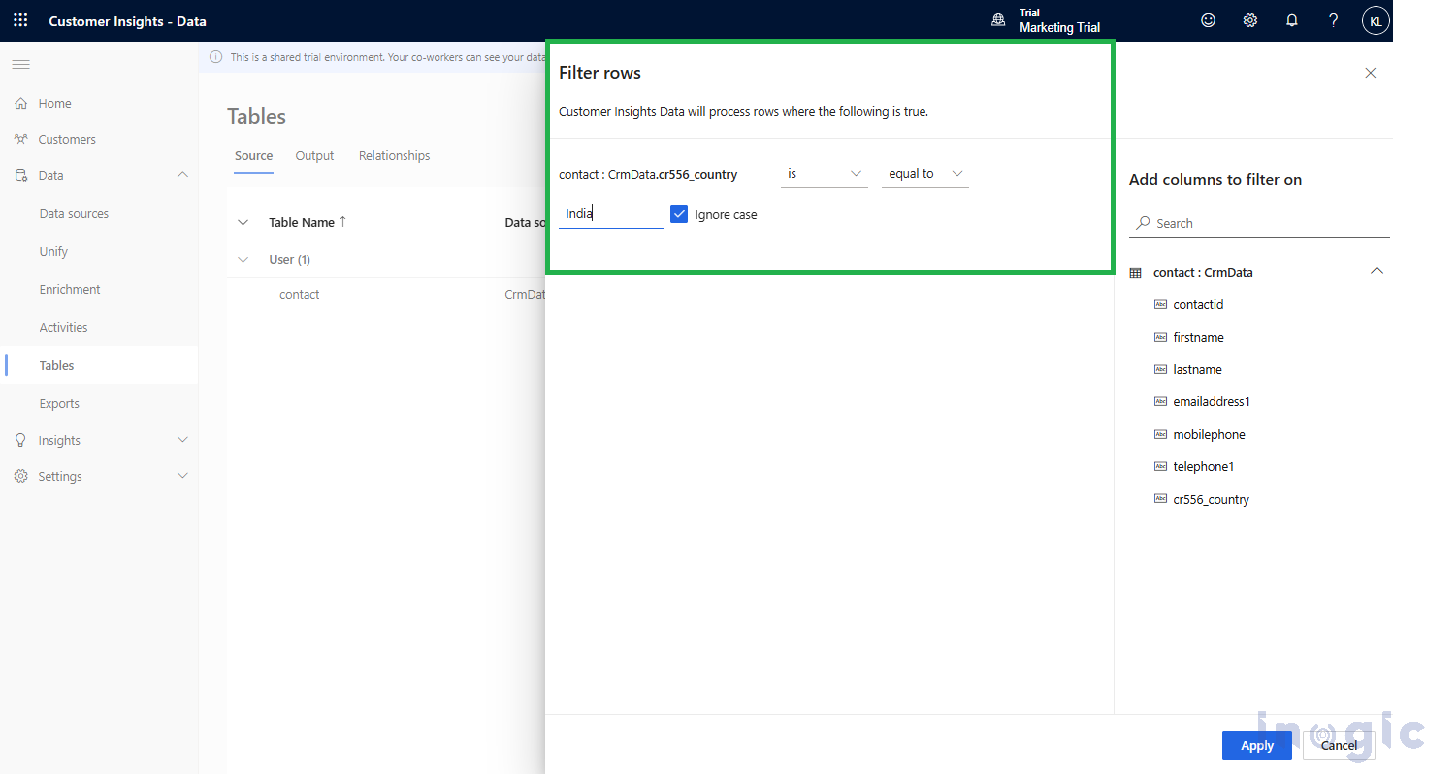The image size is (1436, 774).
Task: Click the environment picker icon near Trial
Action: click(x=998, y=20)
